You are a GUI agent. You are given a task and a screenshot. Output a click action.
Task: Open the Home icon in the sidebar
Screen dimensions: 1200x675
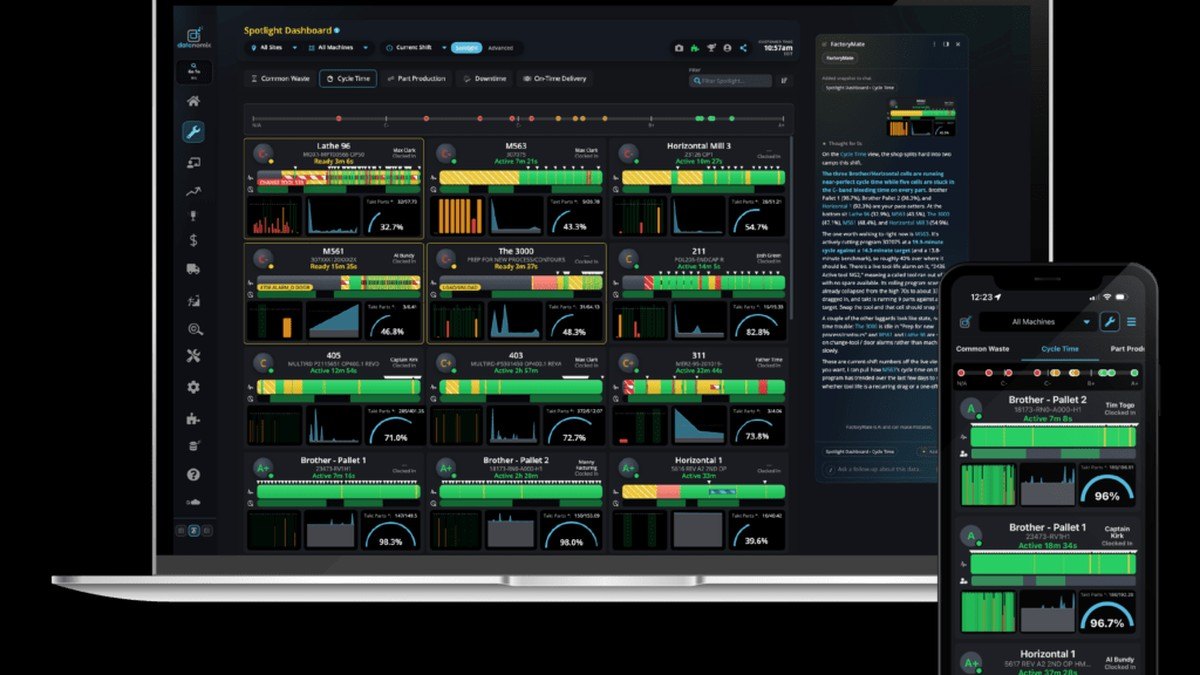coord(193,101)
